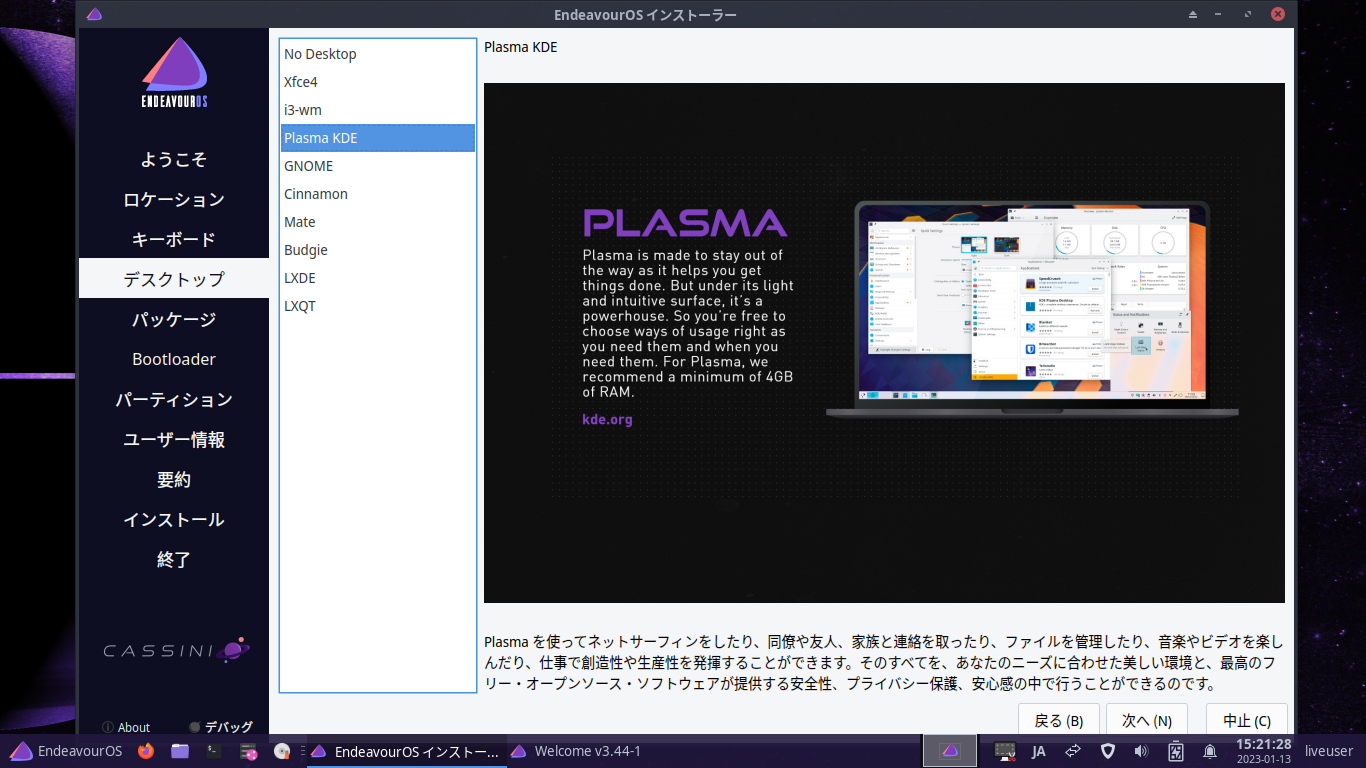Click the 次へ (N) next button

tap(1147, 720)
